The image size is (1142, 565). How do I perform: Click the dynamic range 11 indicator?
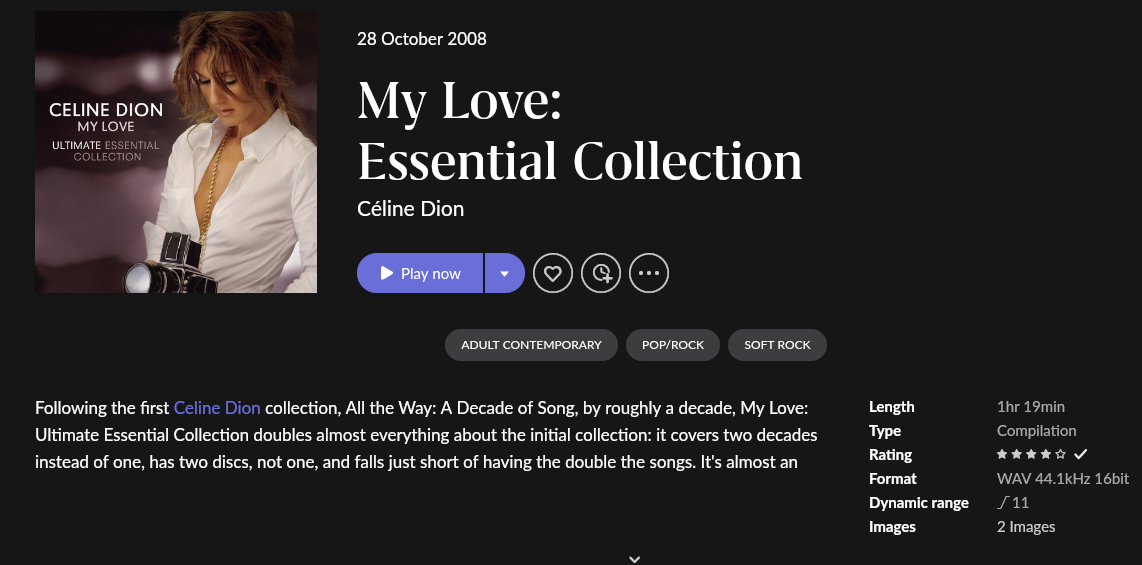(x=1013, y=502)
